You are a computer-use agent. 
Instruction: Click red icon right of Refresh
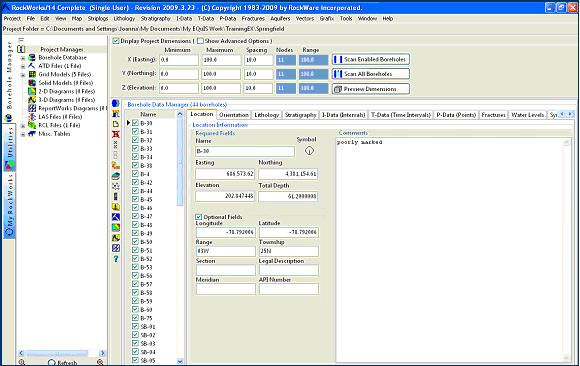(100, 362)
